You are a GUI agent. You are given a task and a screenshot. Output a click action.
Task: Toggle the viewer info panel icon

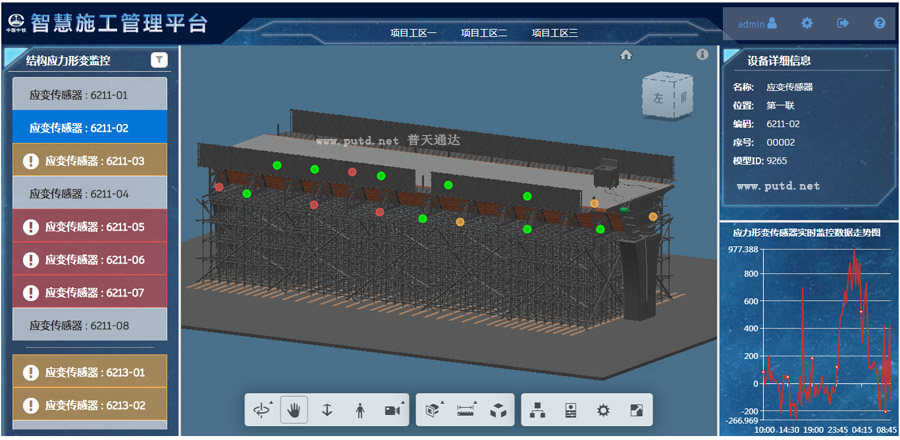pyautogui.click(x=702, y=55)
